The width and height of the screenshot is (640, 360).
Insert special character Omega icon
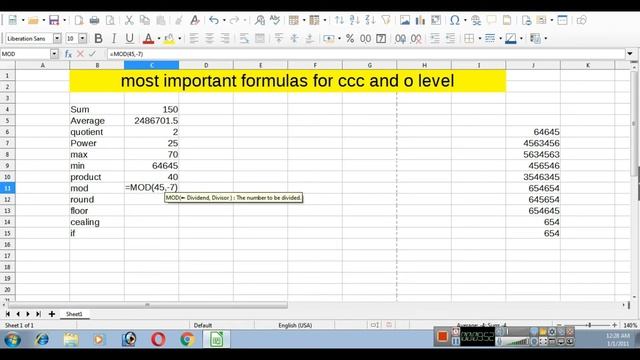(x=455, y=20)
